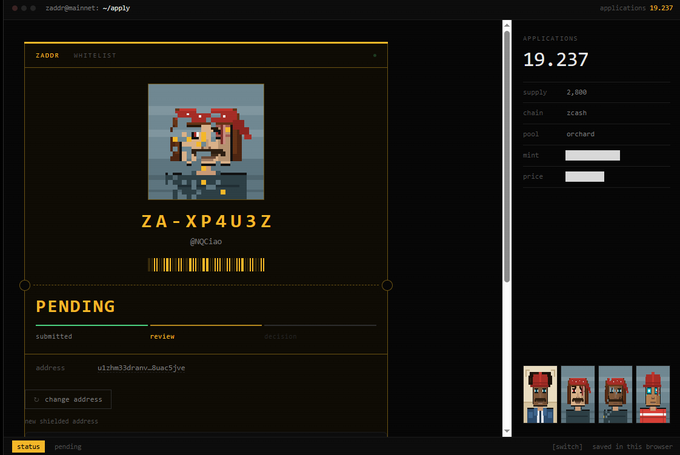
Task: Click the pending text in footer bar
Action: click(68, 446)
